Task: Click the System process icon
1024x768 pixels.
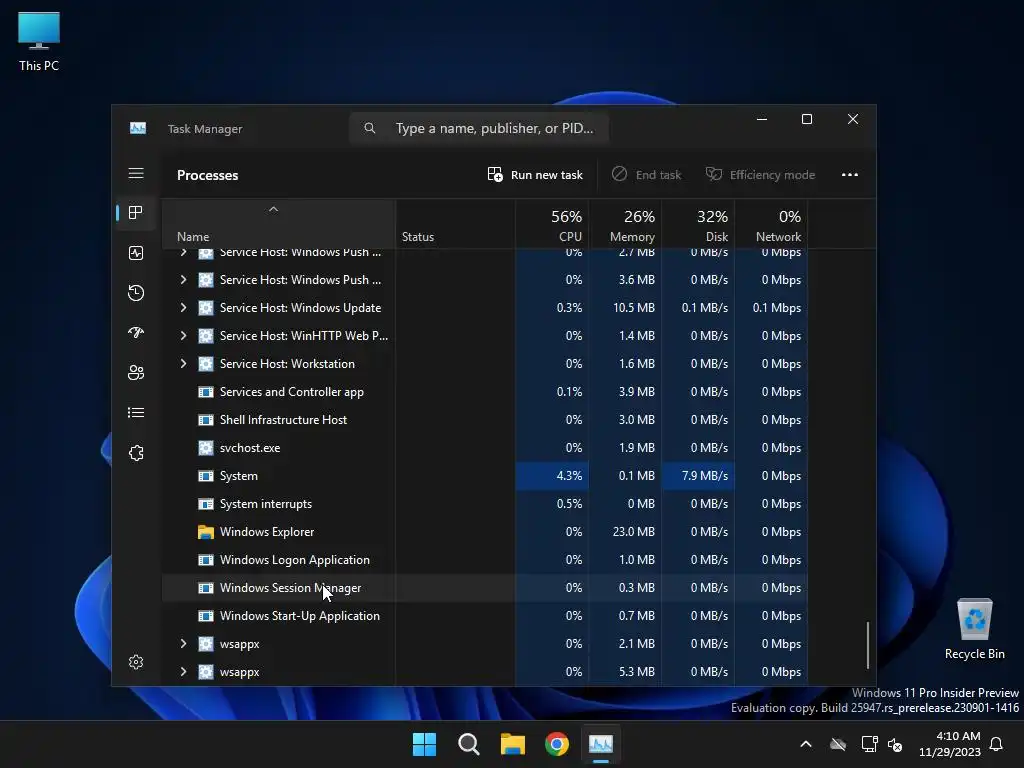Action: (206, 476)
